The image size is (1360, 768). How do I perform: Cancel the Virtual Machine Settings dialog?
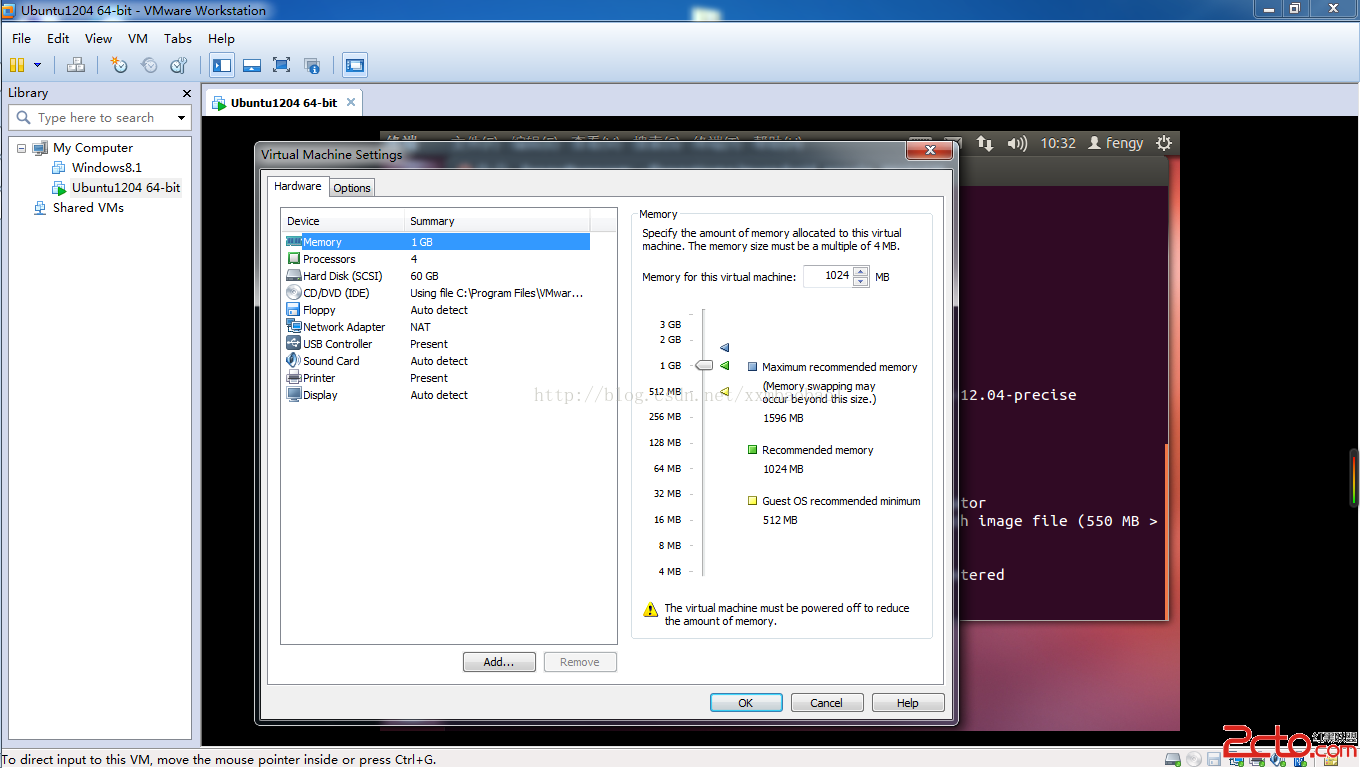click(827, 703)
